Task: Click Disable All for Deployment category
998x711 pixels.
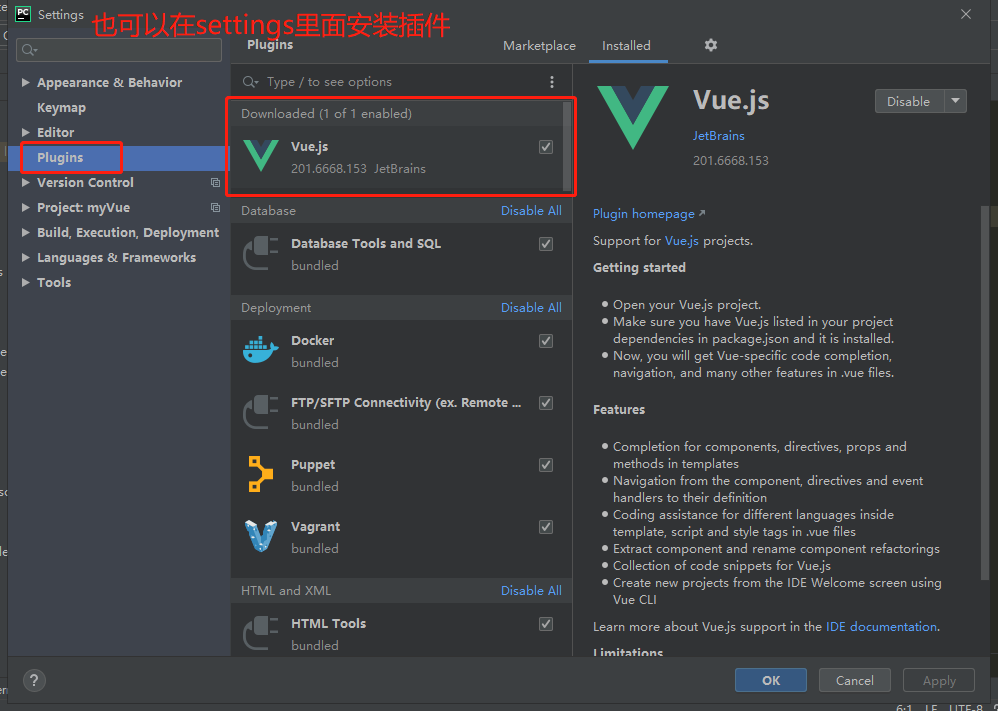Action: pos(531,307)
